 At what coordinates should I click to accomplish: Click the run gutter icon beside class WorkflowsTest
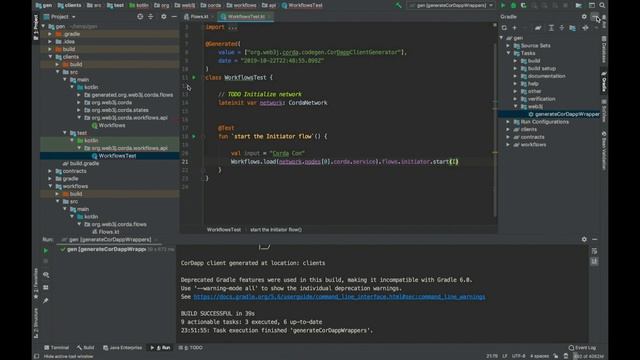(194, 77)
